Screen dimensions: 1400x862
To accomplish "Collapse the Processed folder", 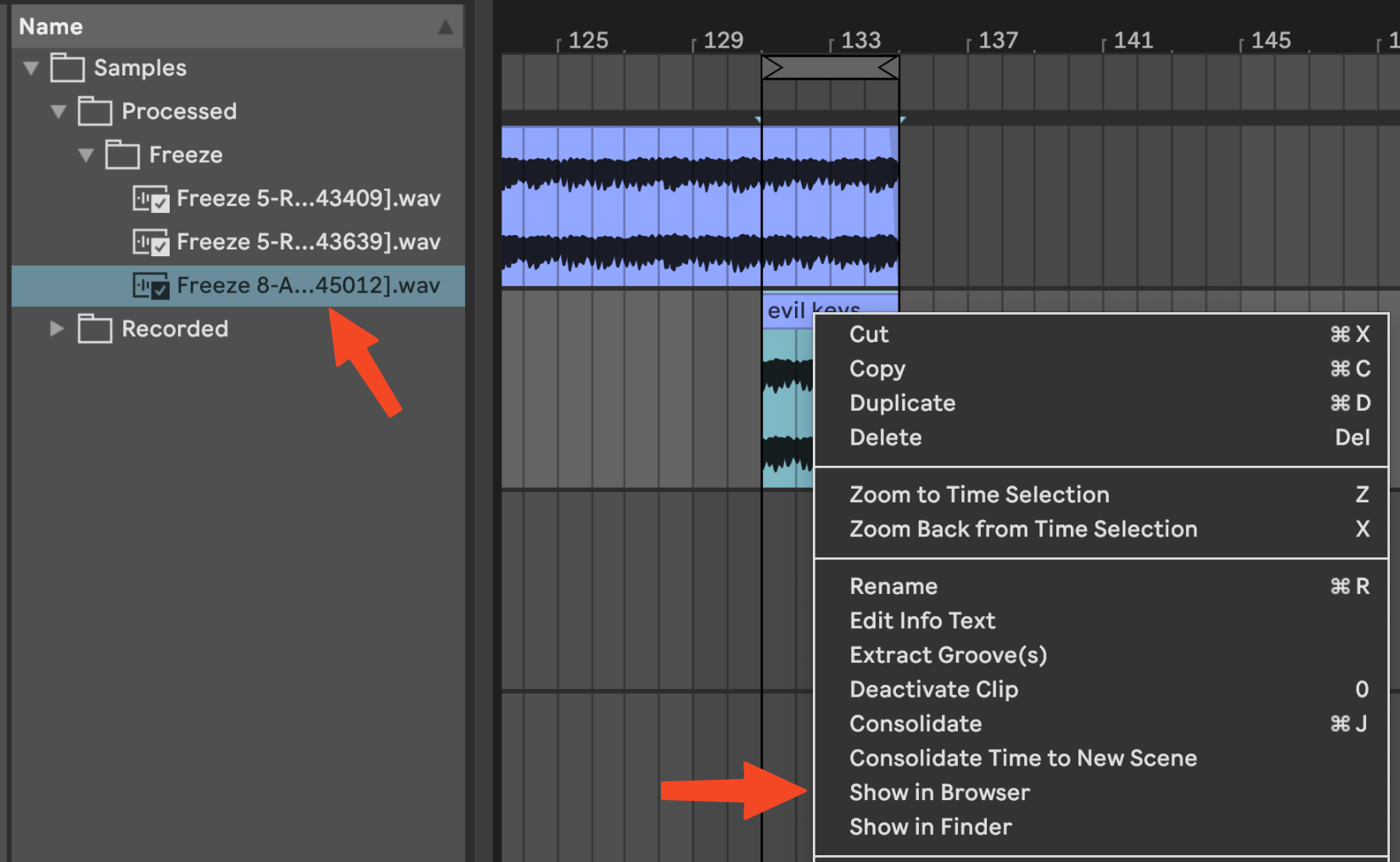I will (59, 111).
